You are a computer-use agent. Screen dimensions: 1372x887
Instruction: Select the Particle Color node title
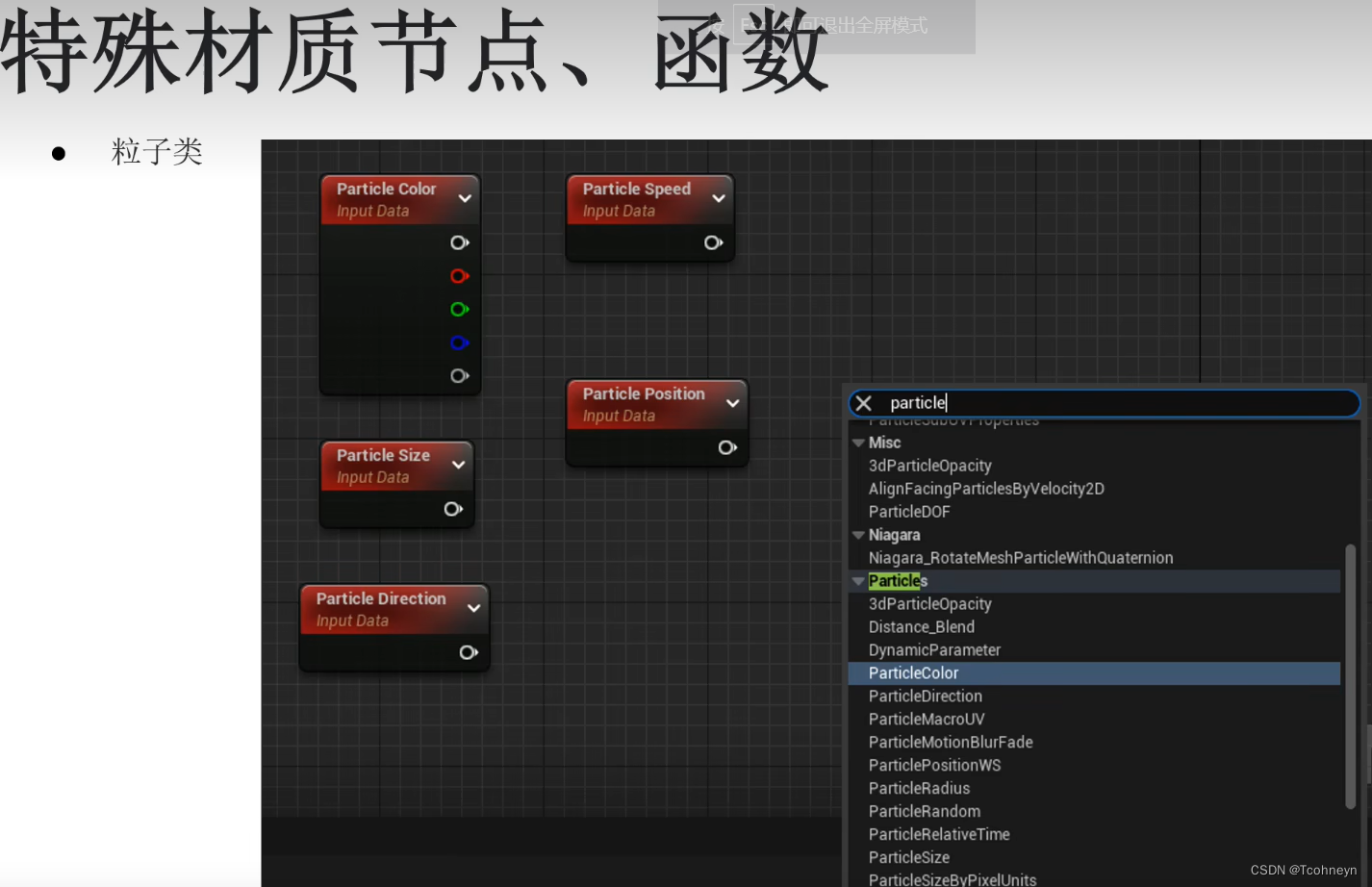386,189
